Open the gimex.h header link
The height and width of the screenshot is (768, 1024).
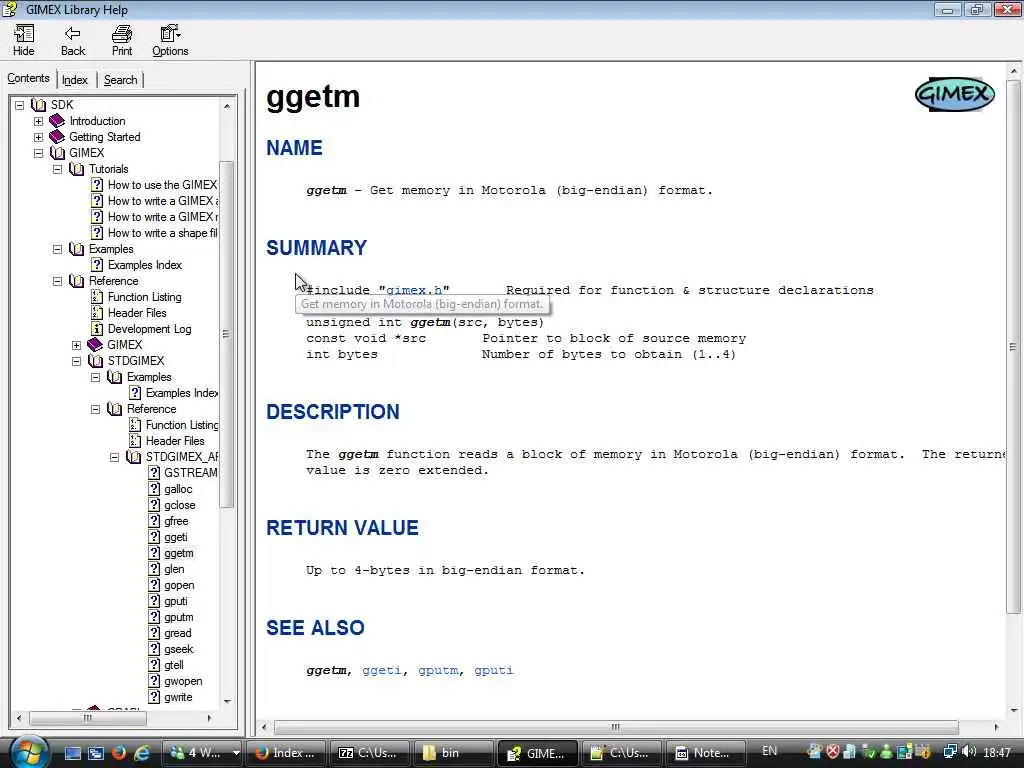pyautogui.click(x=414, y=290)
